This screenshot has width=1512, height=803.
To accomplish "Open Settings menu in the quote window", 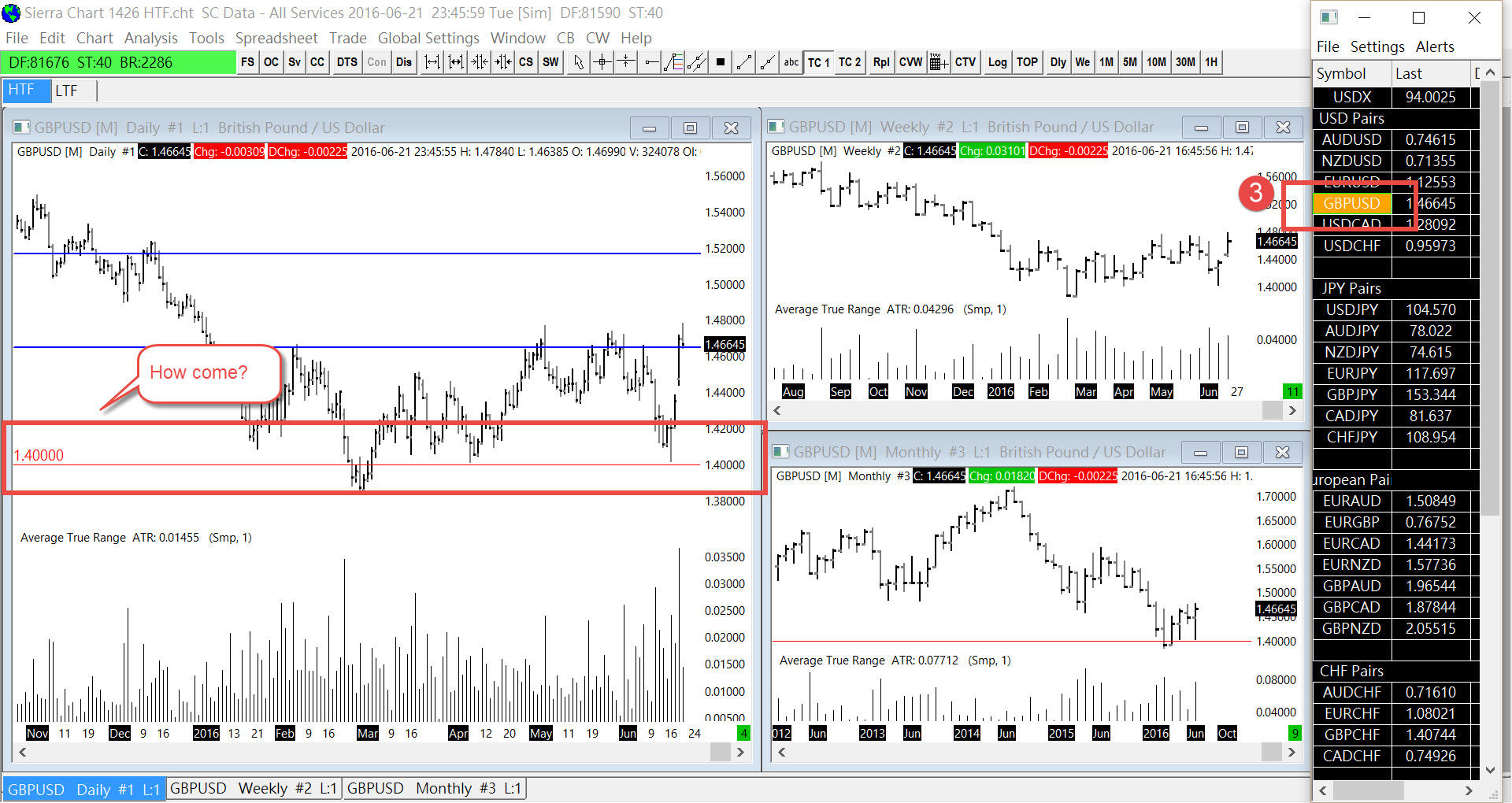I will [1377, 46].
